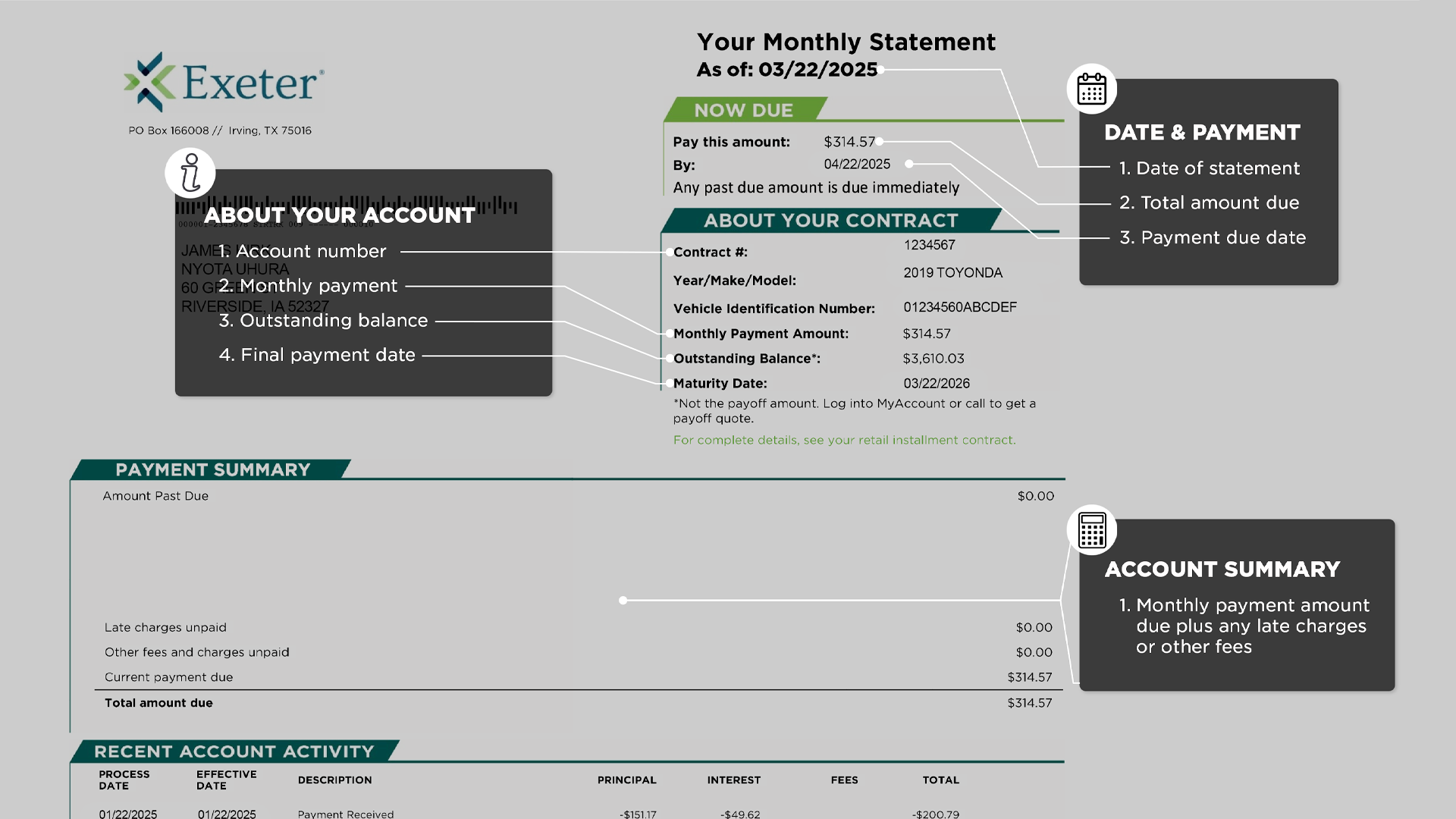This screenshot has height=819, width=1456.
Task: Click the NOW DUE section header
Action: coord(744,110)
